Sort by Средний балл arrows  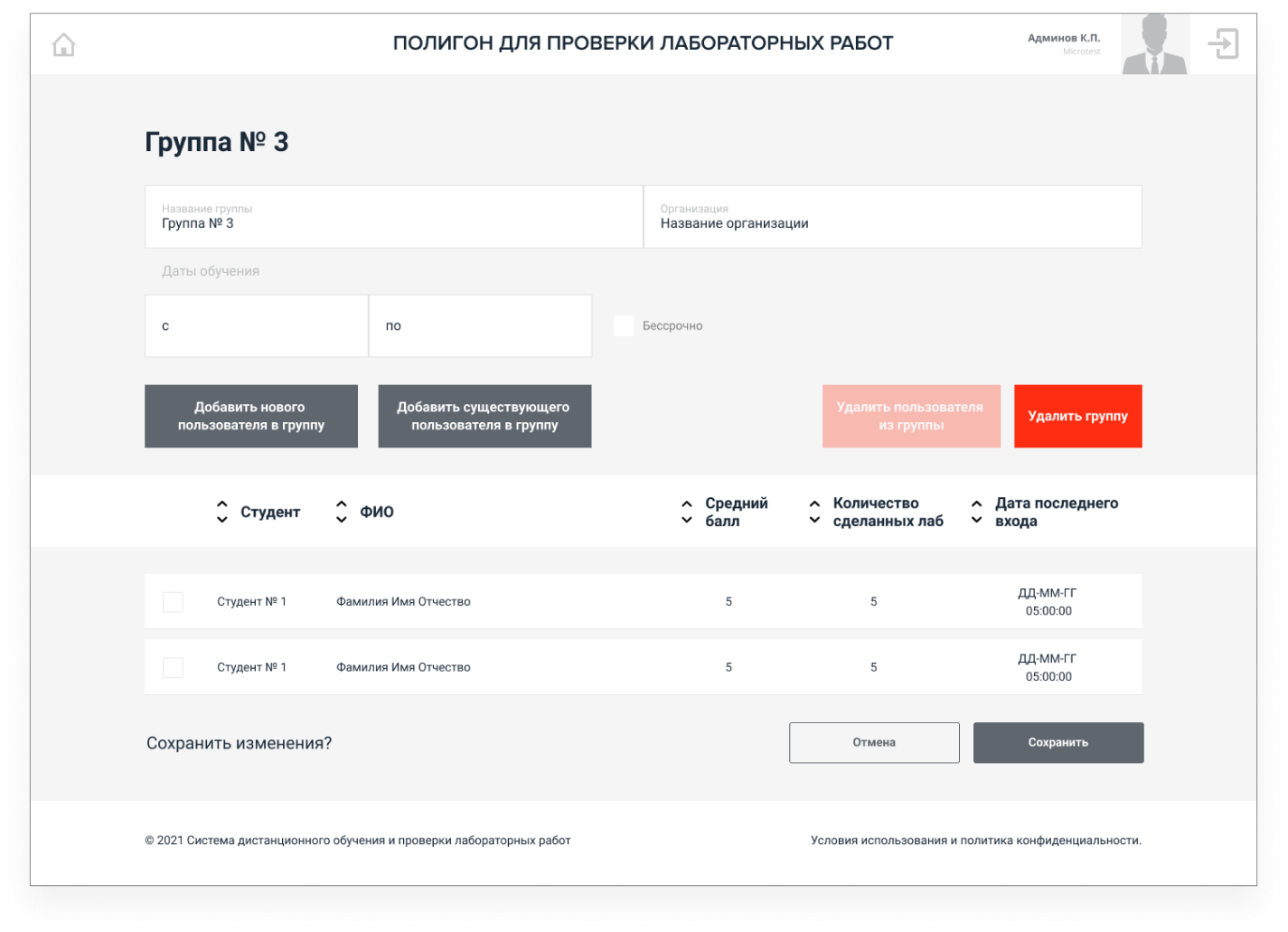tap(687, 512)
